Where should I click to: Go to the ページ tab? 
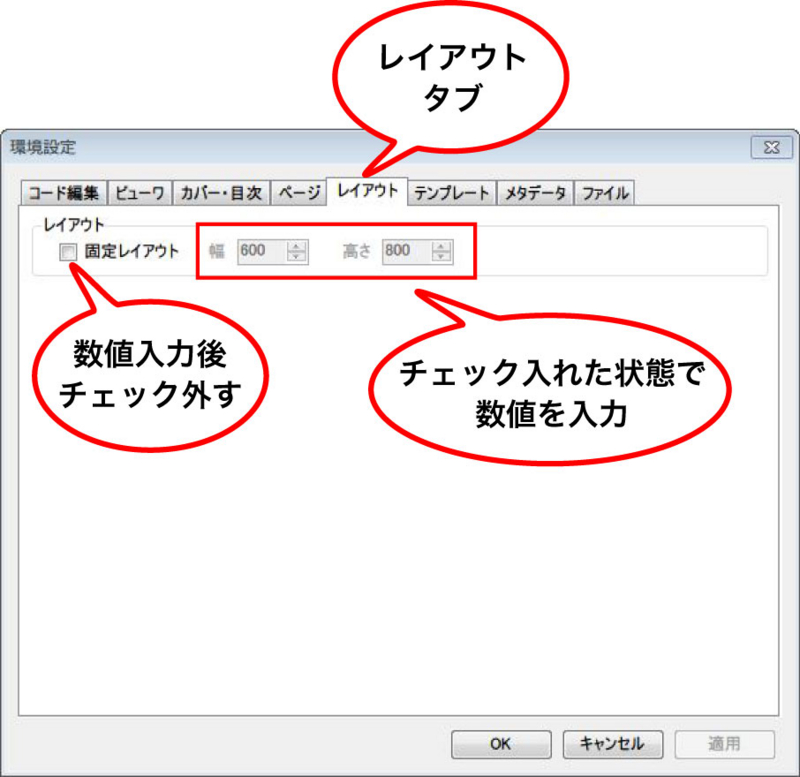pyautogui.click(x=299, y=193)
